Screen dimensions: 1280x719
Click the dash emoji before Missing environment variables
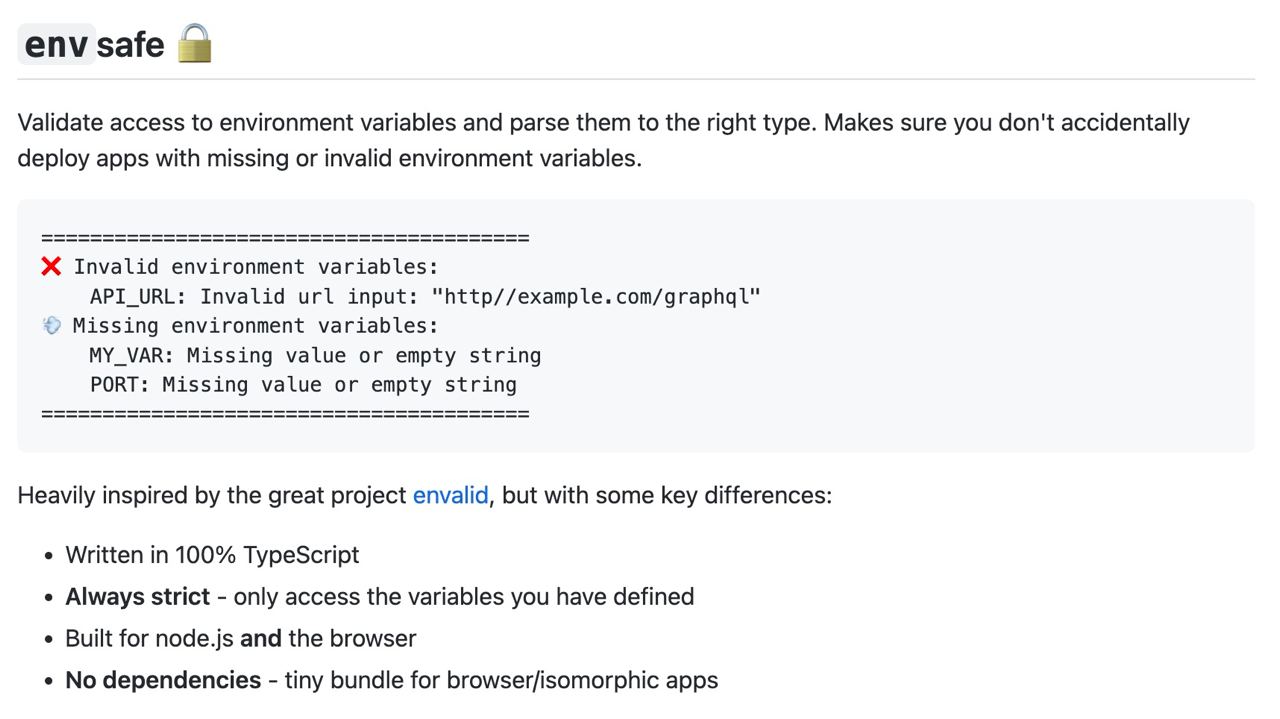(x=51, y=326)
